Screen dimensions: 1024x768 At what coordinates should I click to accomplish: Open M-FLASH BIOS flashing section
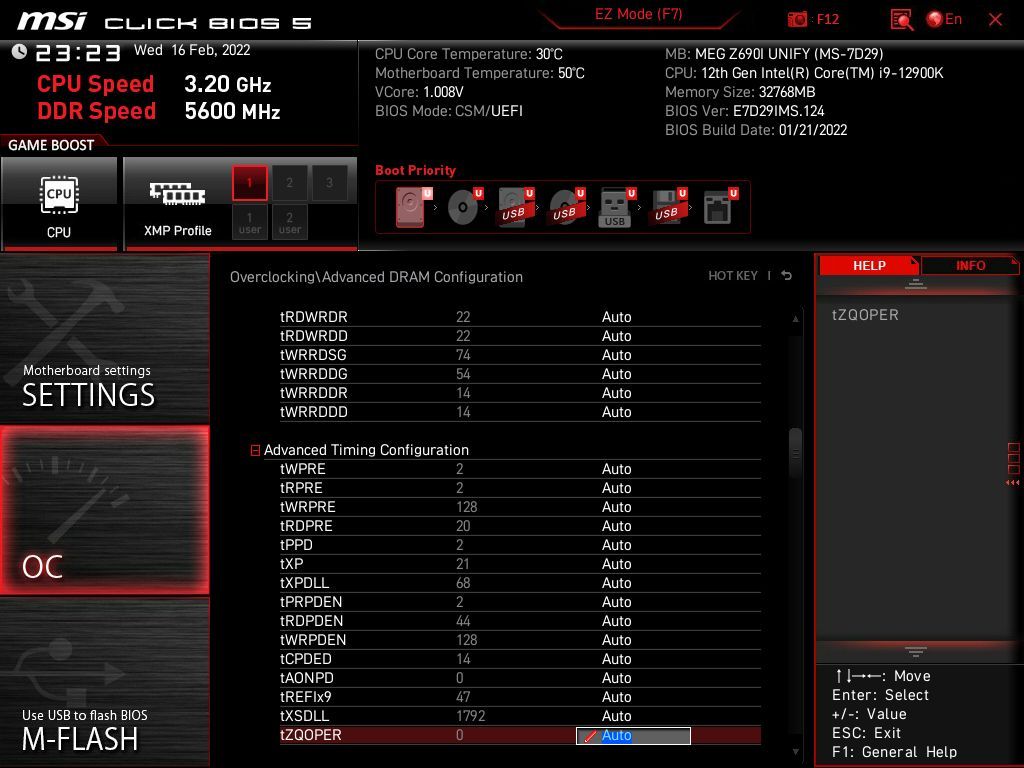coord(104,682)
